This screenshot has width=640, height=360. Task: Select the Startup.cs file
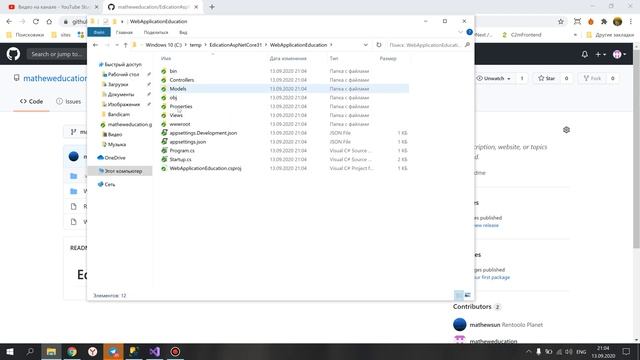180,160
